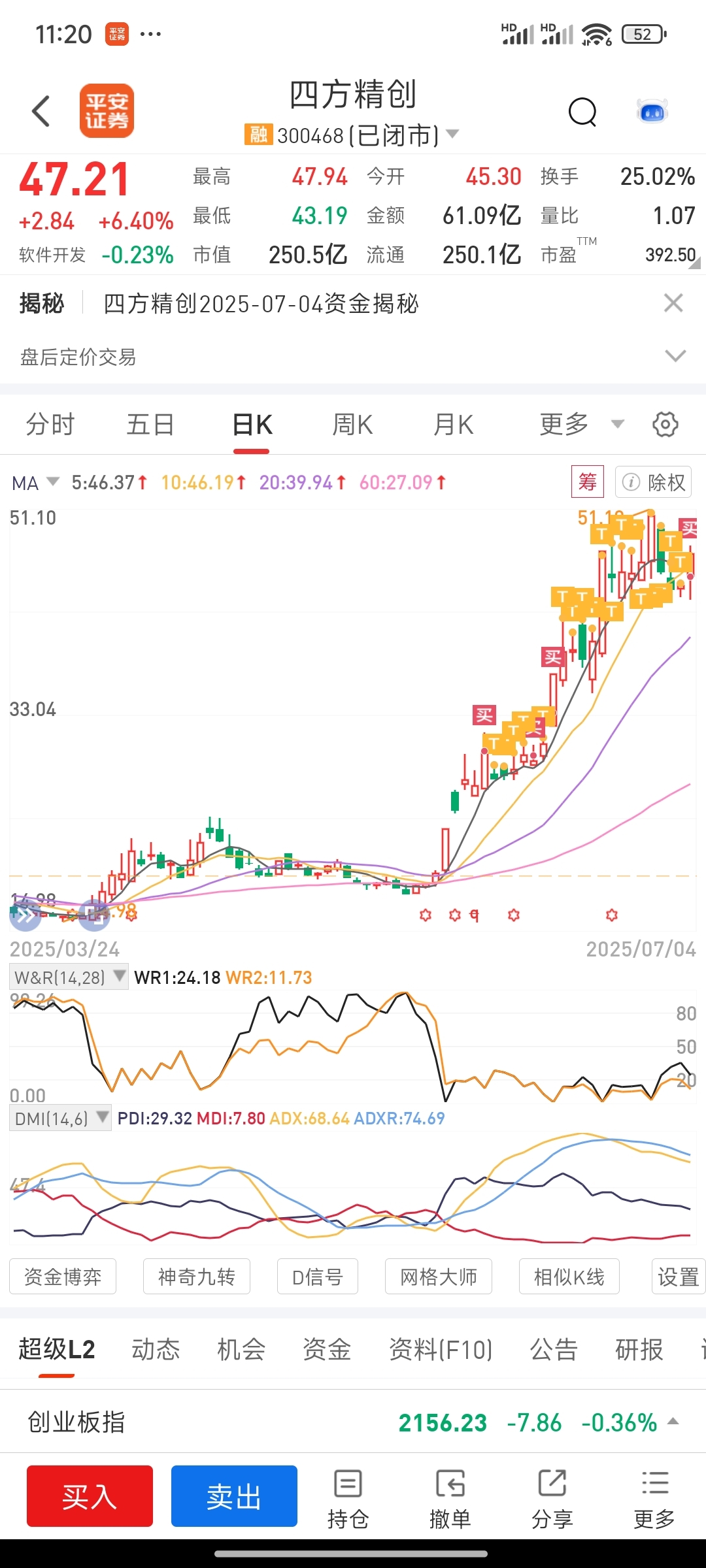The image size is (706, 1568).
Task: Tap the blue 卖出 sell button
Action: tap(234, 1496)
